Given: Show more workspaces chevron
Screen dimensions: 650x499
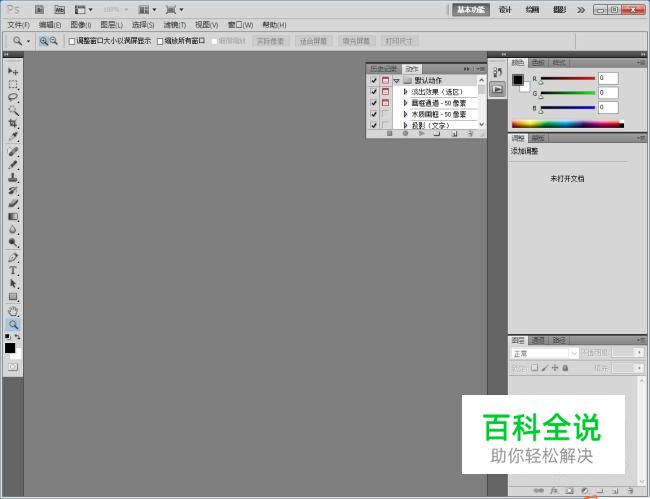Looking at the screenshot, I should [581, 10].
